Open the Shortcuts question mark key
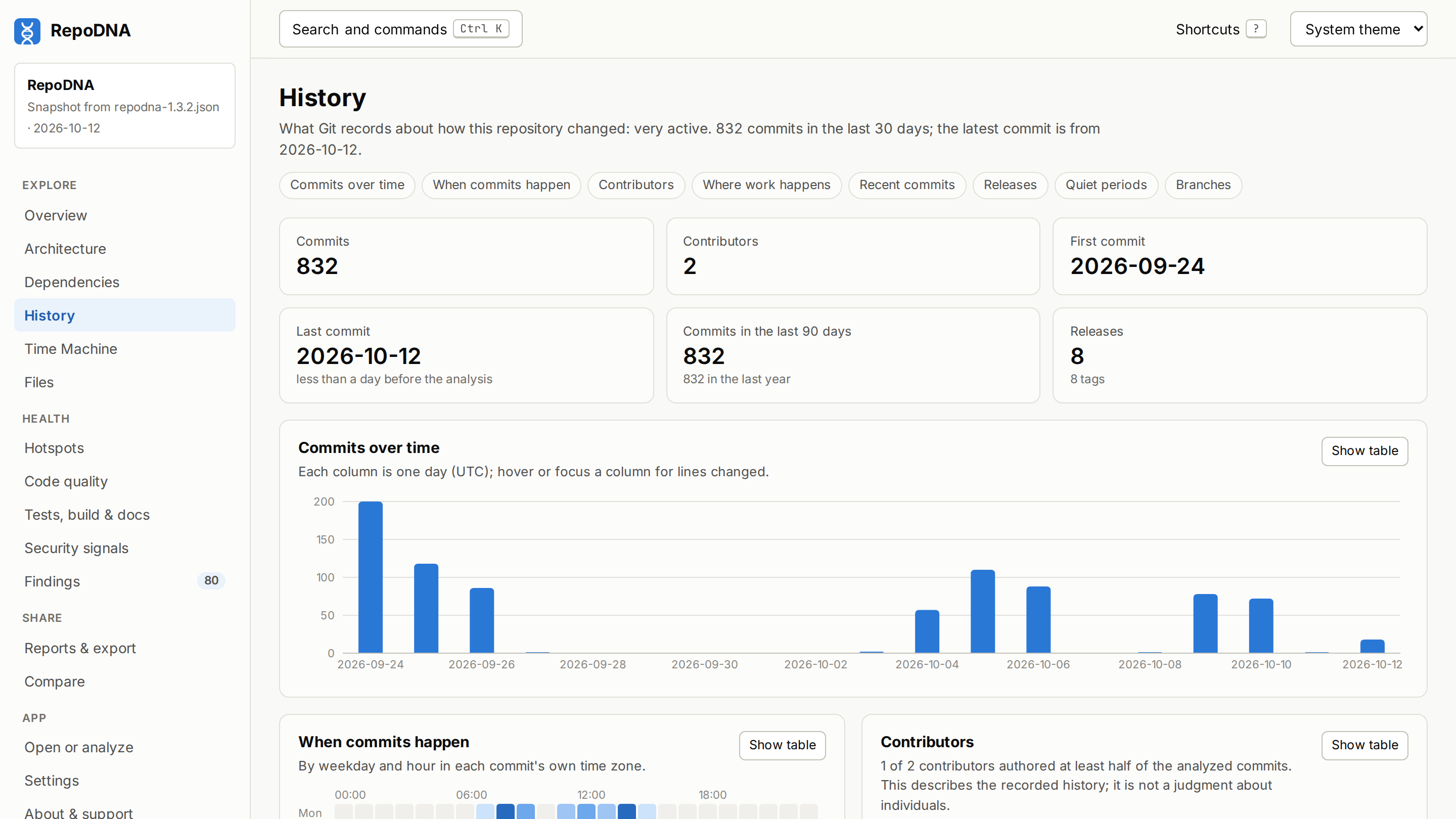1456x819 pixels. coord(1255,29)
